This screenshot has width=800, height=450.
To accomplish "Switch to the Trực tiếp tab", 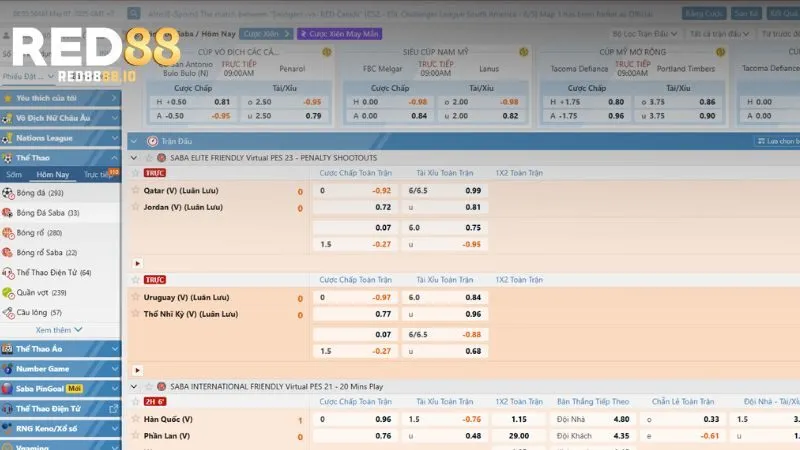I will (97, 174).
